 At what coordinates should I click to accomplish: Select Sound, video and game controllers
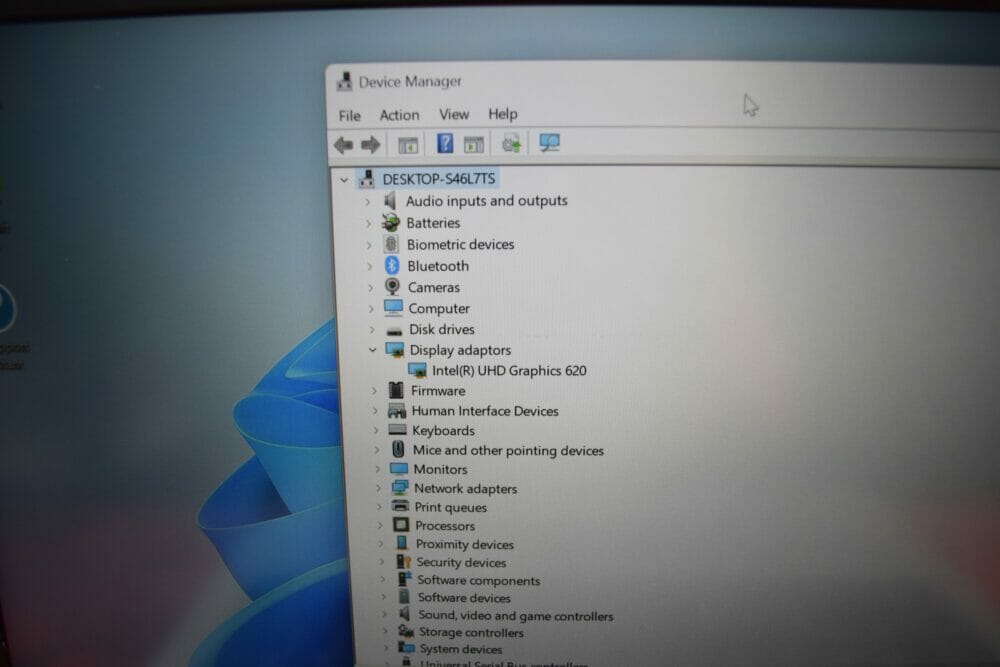516,616
